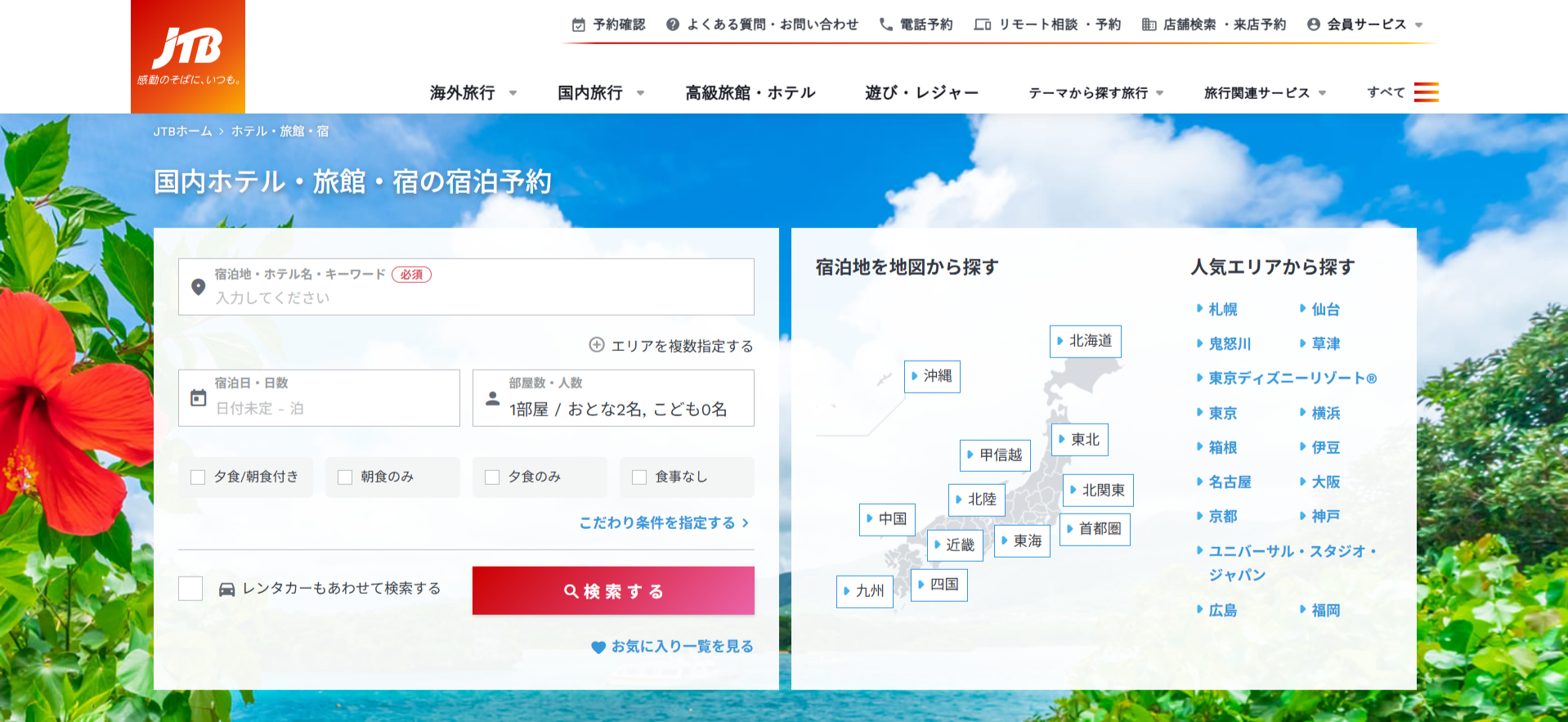Check the 夕食/朝食付き meal option

click(x=198, y=477)
